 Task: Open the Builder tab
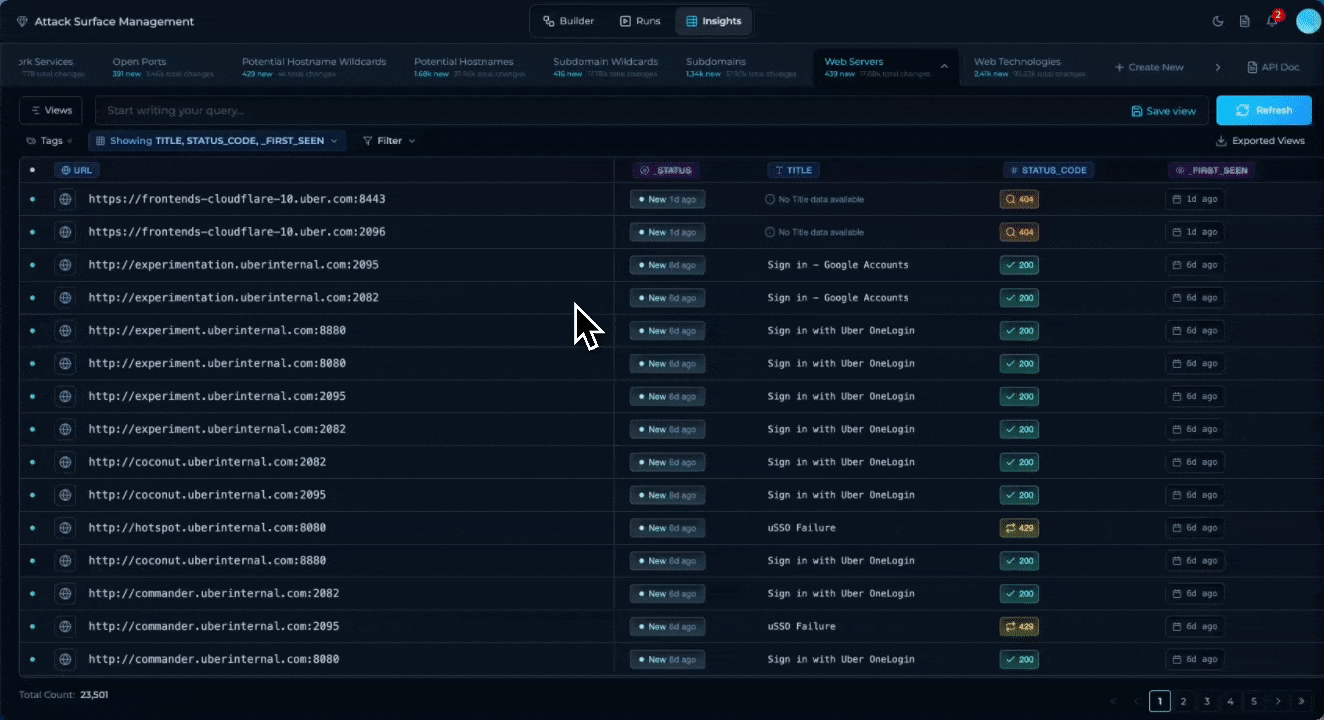[x=568, y=21]
